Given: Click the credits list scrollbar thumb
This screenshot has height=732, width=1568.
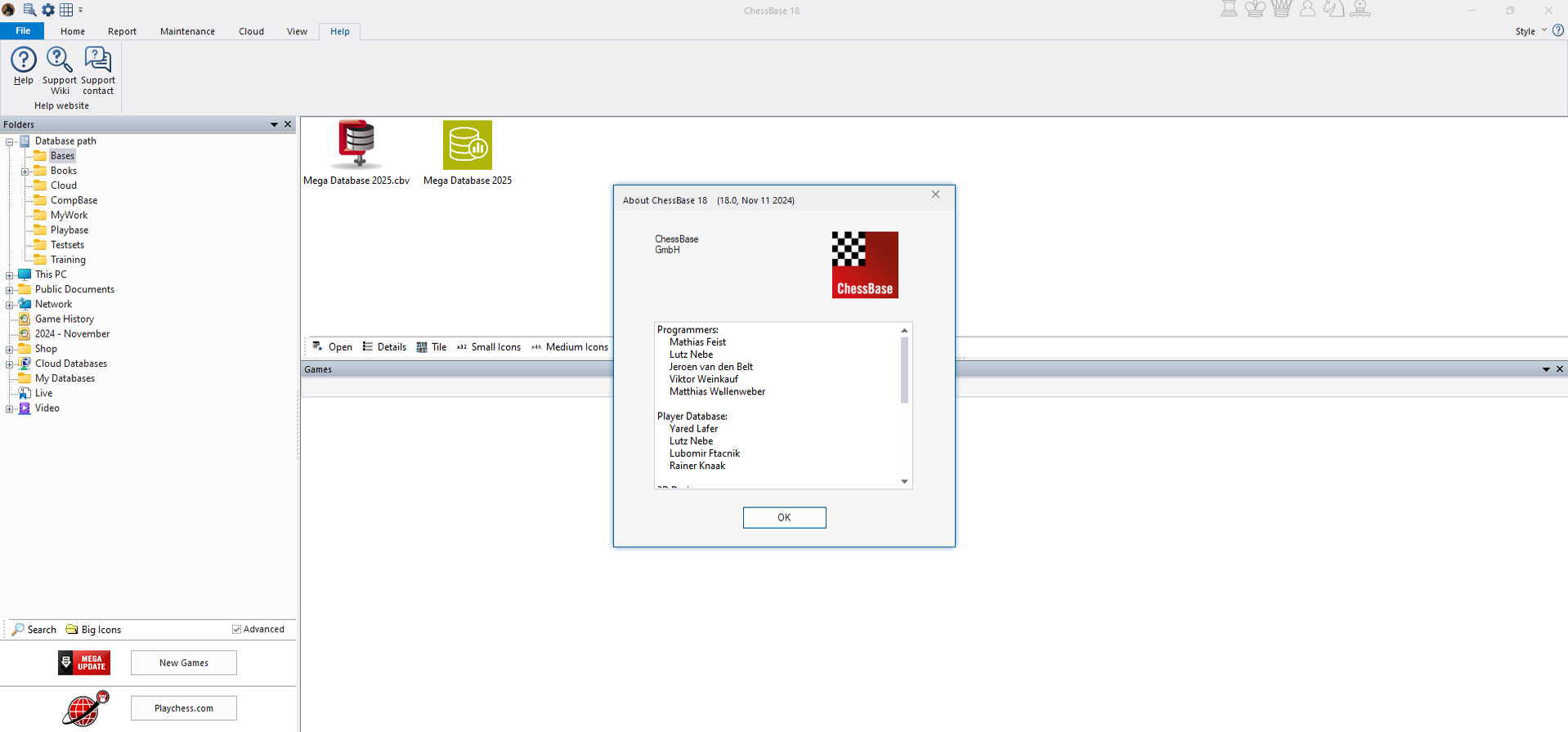Looking at the screenshot, I should [904, 370].
